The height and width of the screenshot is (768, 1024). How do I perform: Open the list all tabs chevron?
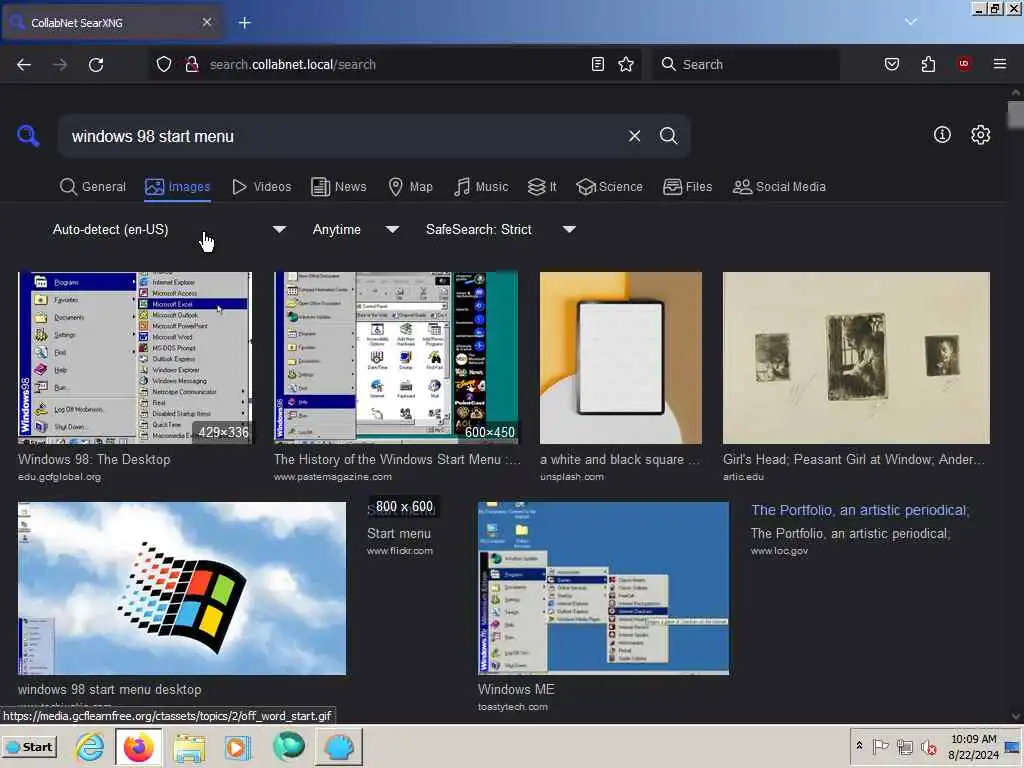[911, 22]
